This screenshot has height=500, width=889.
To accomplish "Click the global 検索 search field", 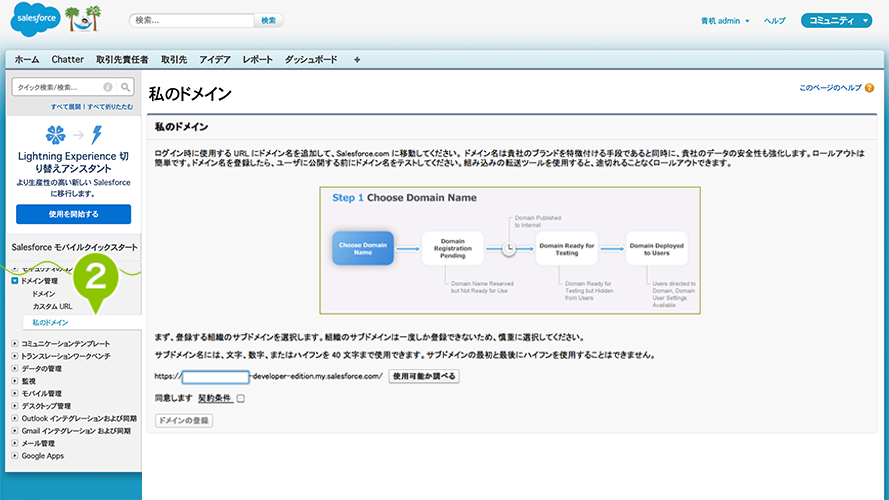I will tap(191, 20).
